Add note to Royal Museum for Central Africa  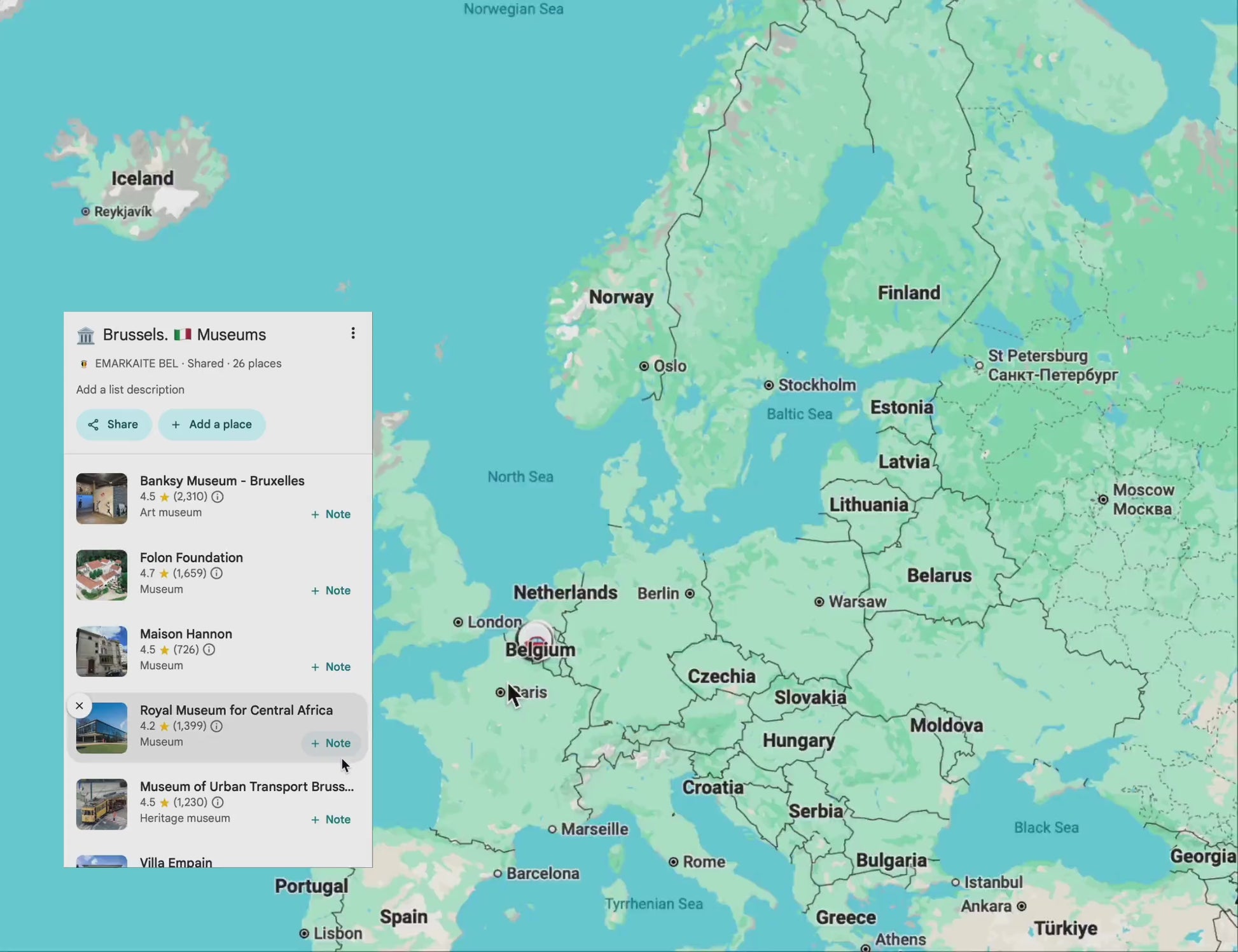[331, 743]
